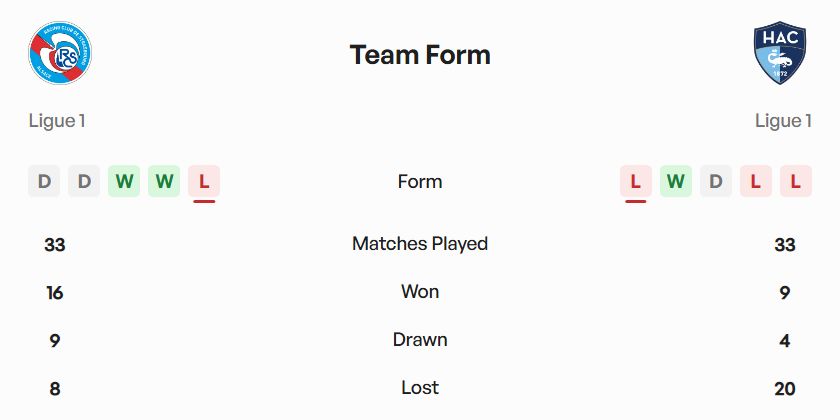
Task: Click the Form row label
Action: tap(420, 182)
